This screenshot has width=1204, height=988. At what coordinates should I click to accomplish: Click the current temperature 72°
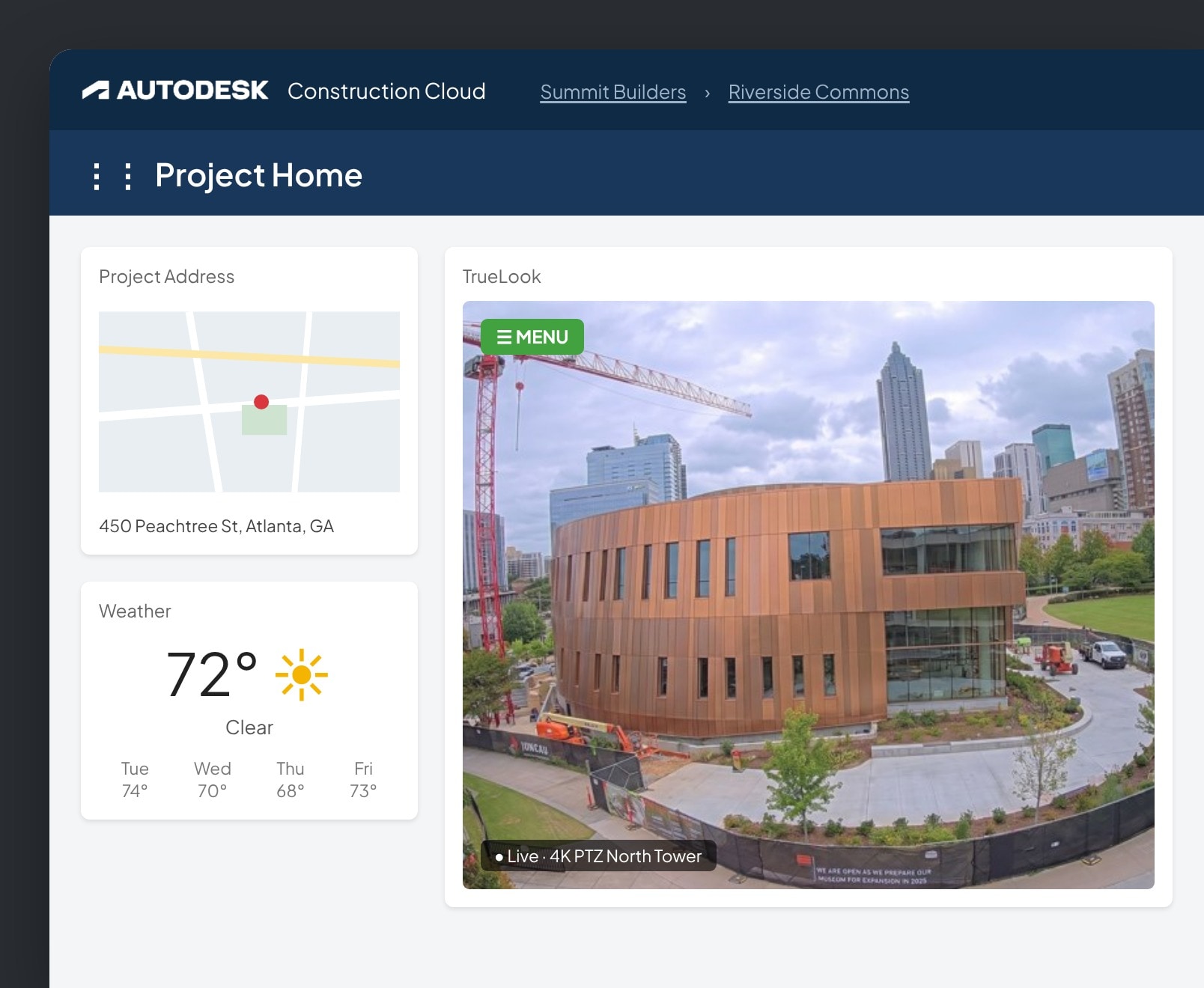(x=212, y=674)
